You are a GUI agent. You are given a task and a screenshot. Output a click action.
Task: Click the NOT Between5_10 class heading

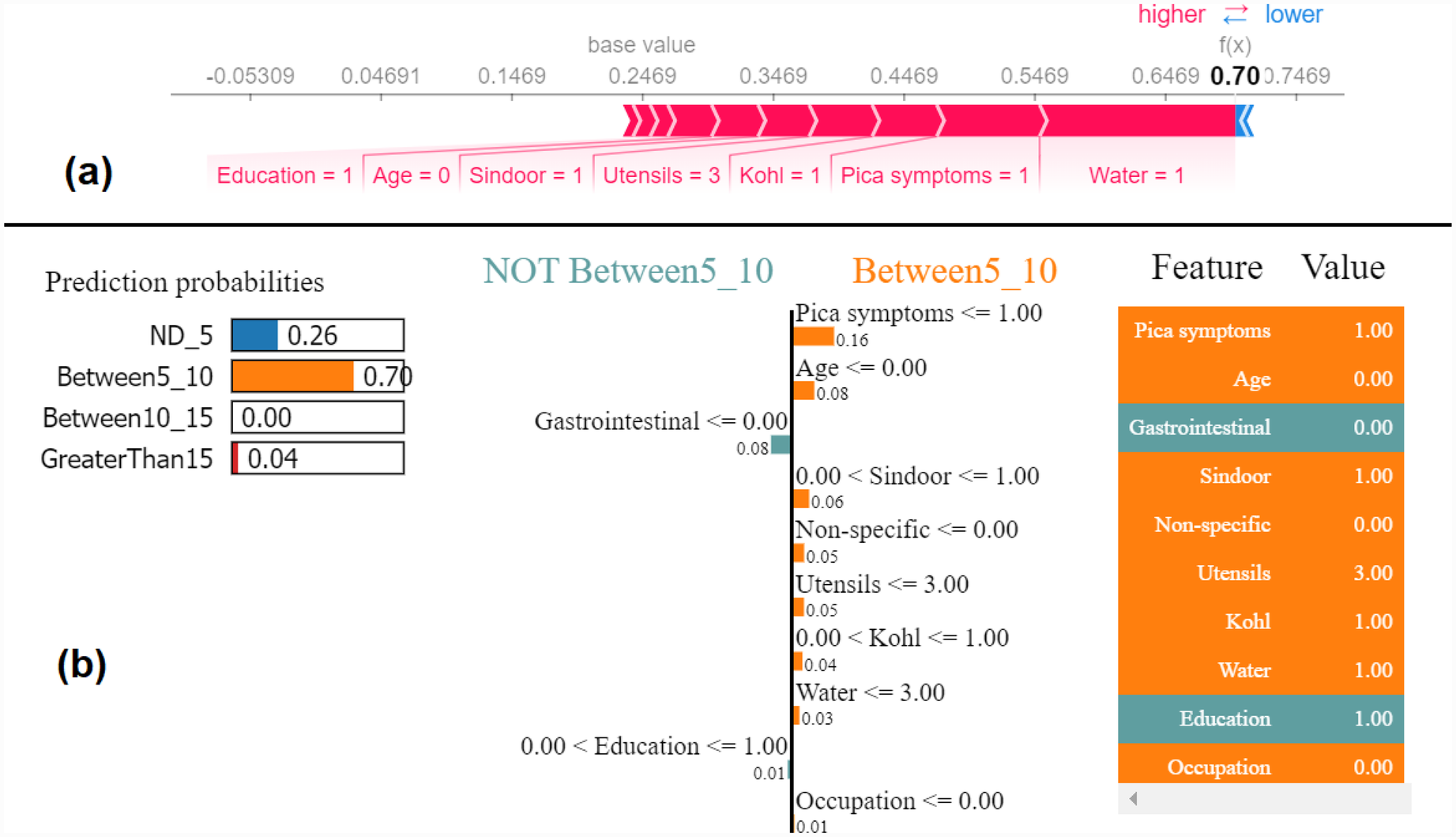click(627, 271)
